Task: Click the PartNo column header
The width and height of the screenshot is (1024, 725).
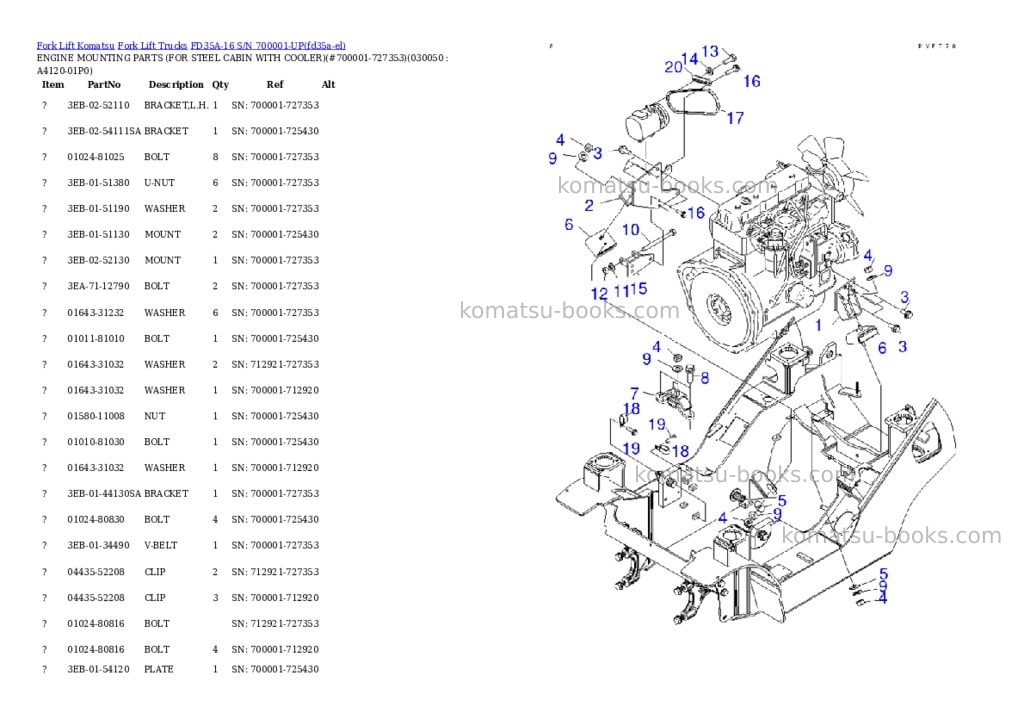Action: [x=104, y=84]
